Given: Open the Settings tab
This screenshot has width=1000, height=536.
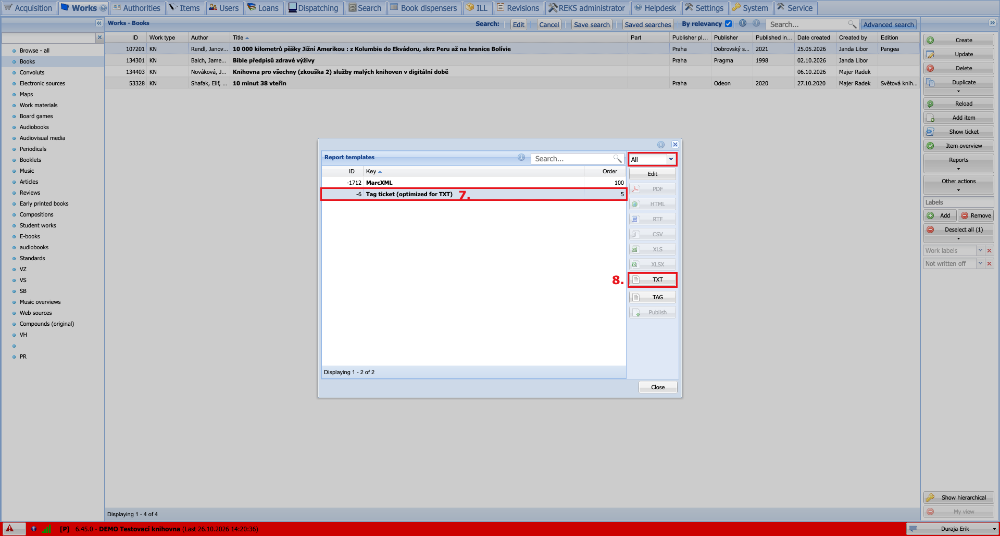Looking at the screenshot, I should tap(705, 8).
